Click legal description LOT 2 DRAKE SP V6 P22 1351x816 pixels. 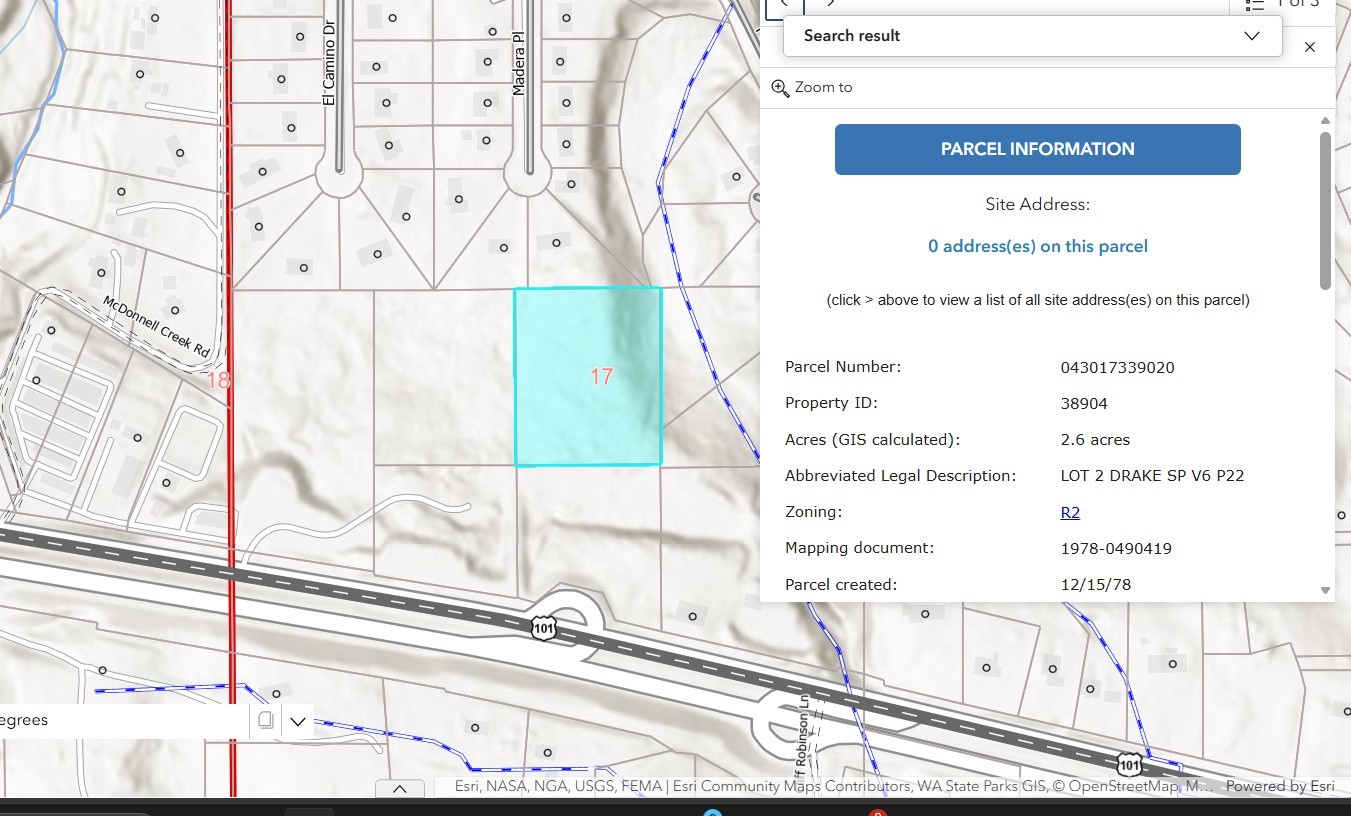click(x=1152, y=476)
